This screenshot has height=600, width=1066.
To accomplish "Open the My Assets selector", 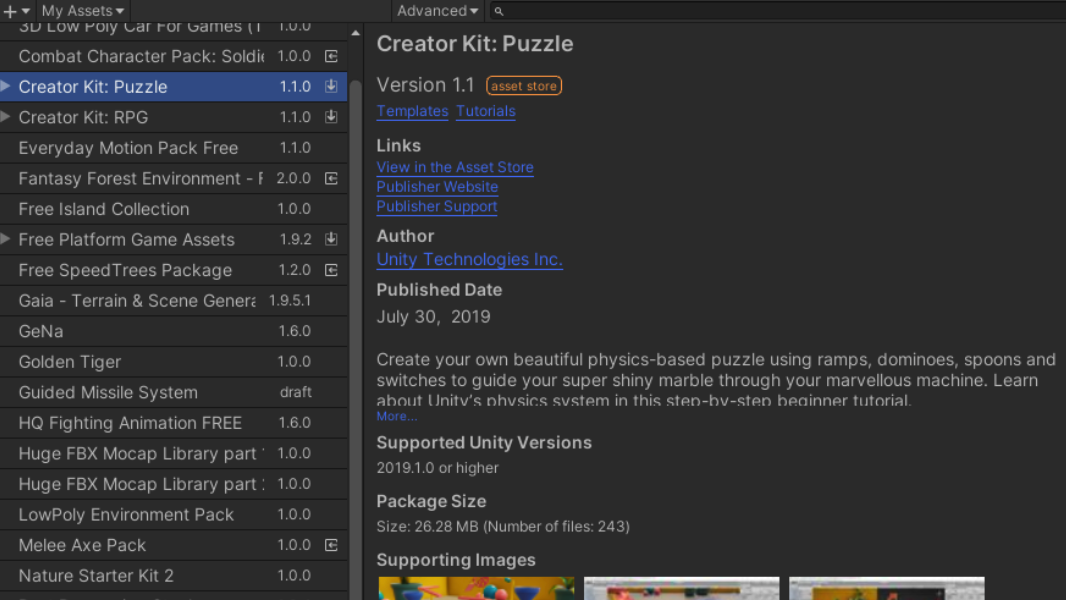I will pyautogui.click(x=80, y=11).
